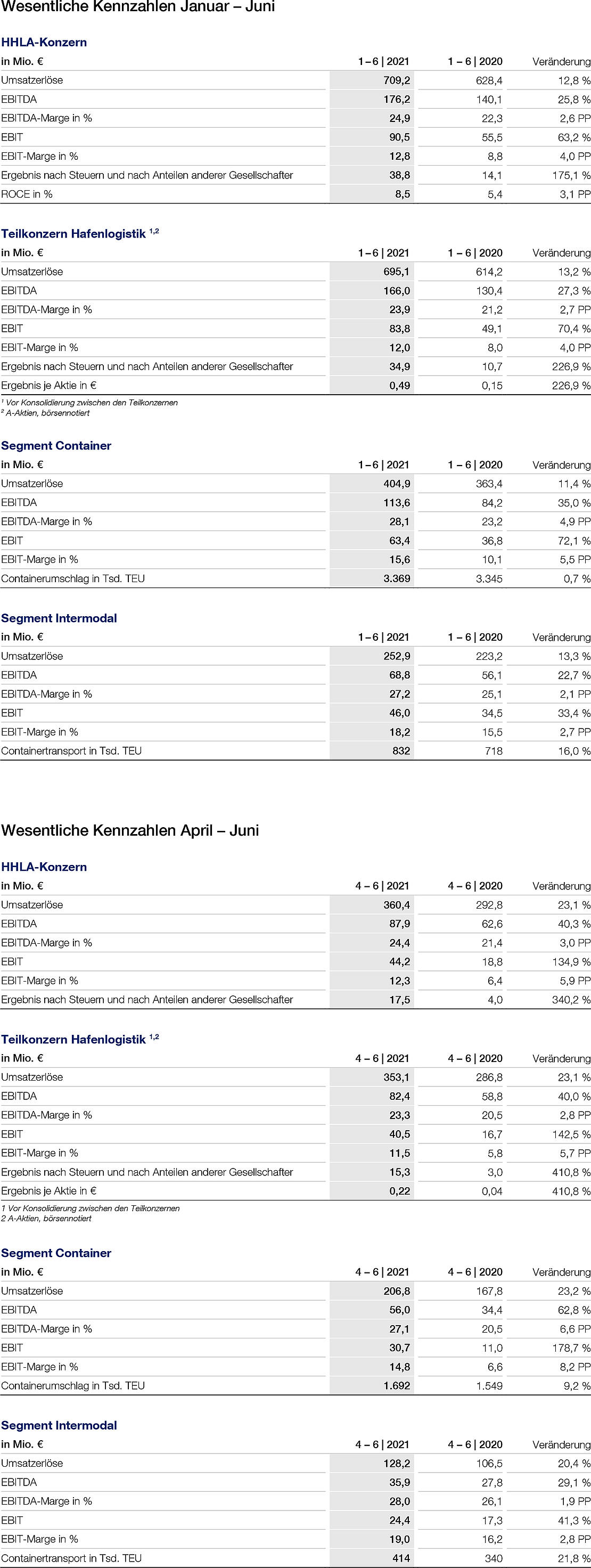
Task: Select the 3.369 Containerumschlag value
Action: pos(396,578)
